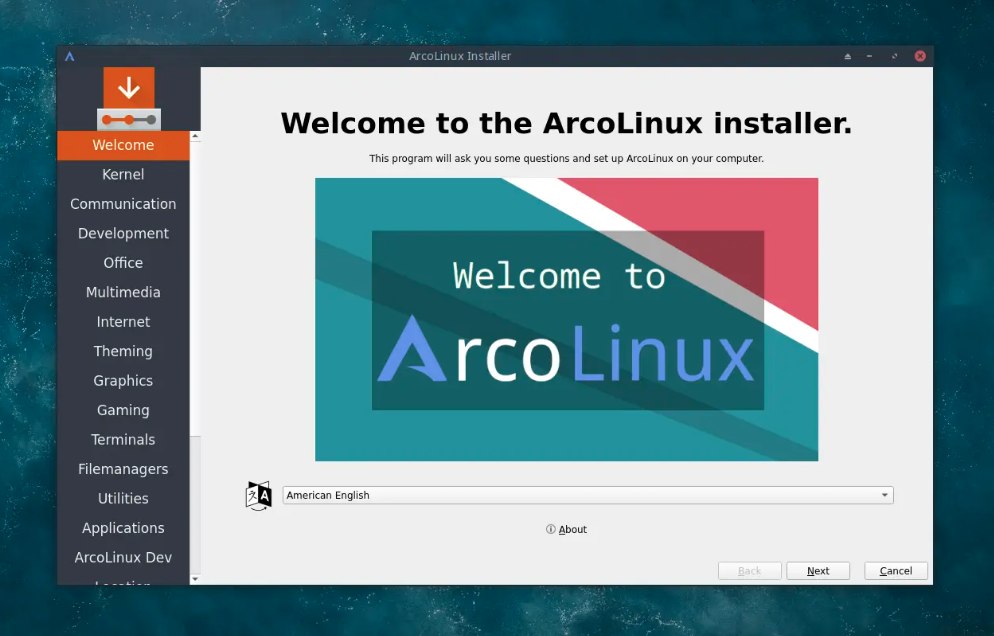Screen dimensions: 994x636
Task: Click the sidebar scroll-down arrow
Action: [x=195, y=579]
